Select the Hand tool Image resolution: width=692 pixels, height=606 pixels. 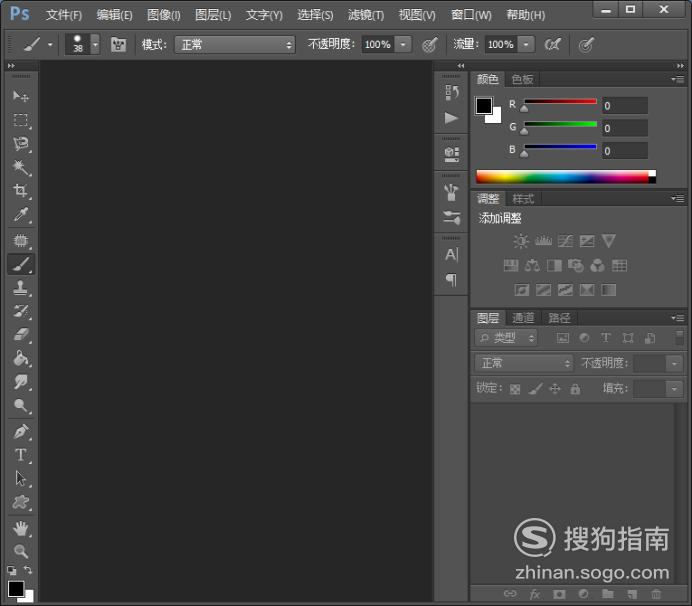pyautogui.click(x=20, y=528)
